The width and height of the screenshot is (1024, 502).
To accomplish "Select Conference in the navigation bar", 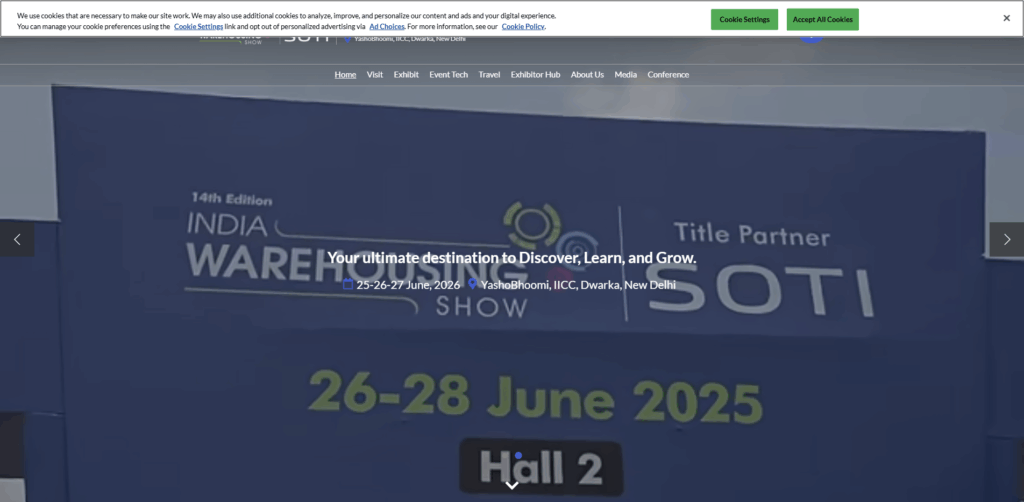I will [x=668, y=75].
